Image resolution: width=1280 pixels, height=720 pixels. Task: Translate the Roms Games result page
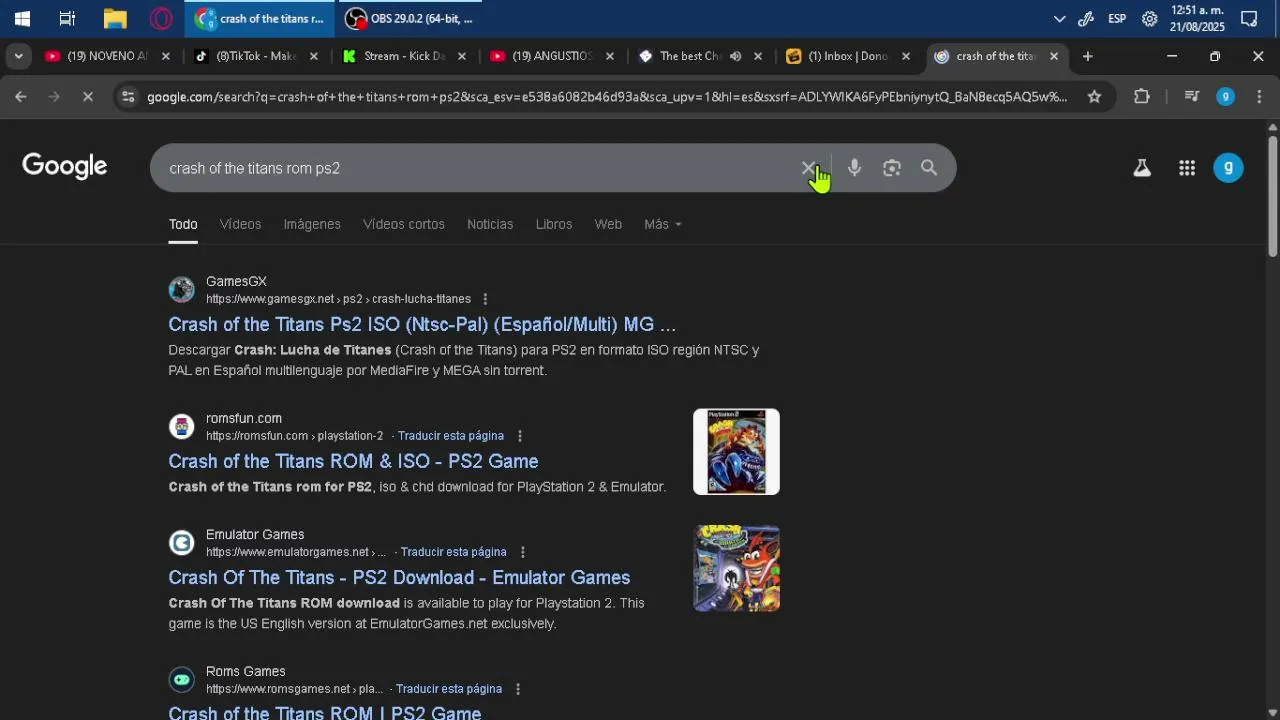click(449, 689)
